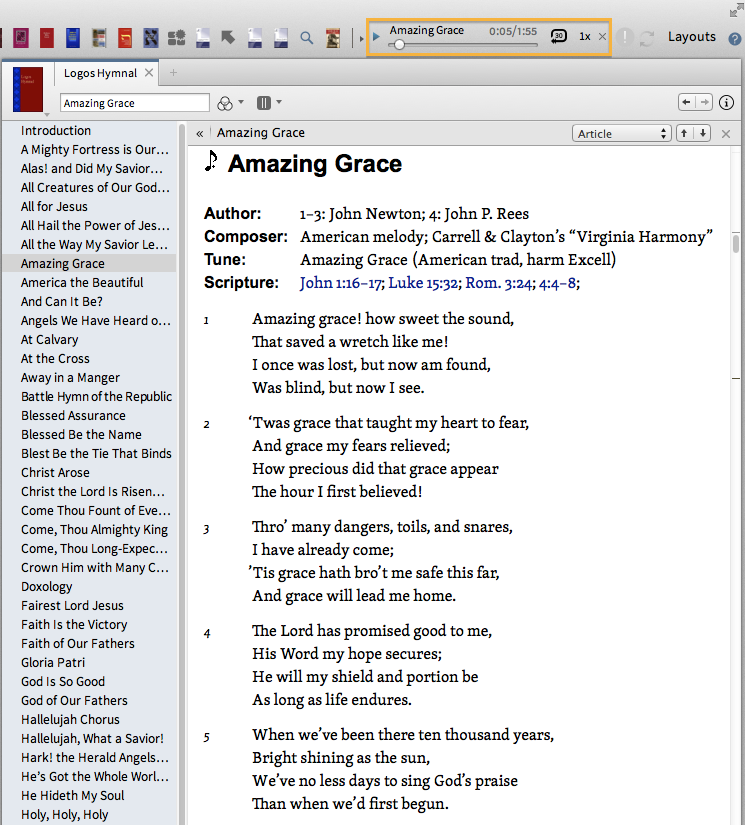Select the Logos Hymnal tab
The height and width of the screenshot is (825, 745).
[x=100, y=73]
